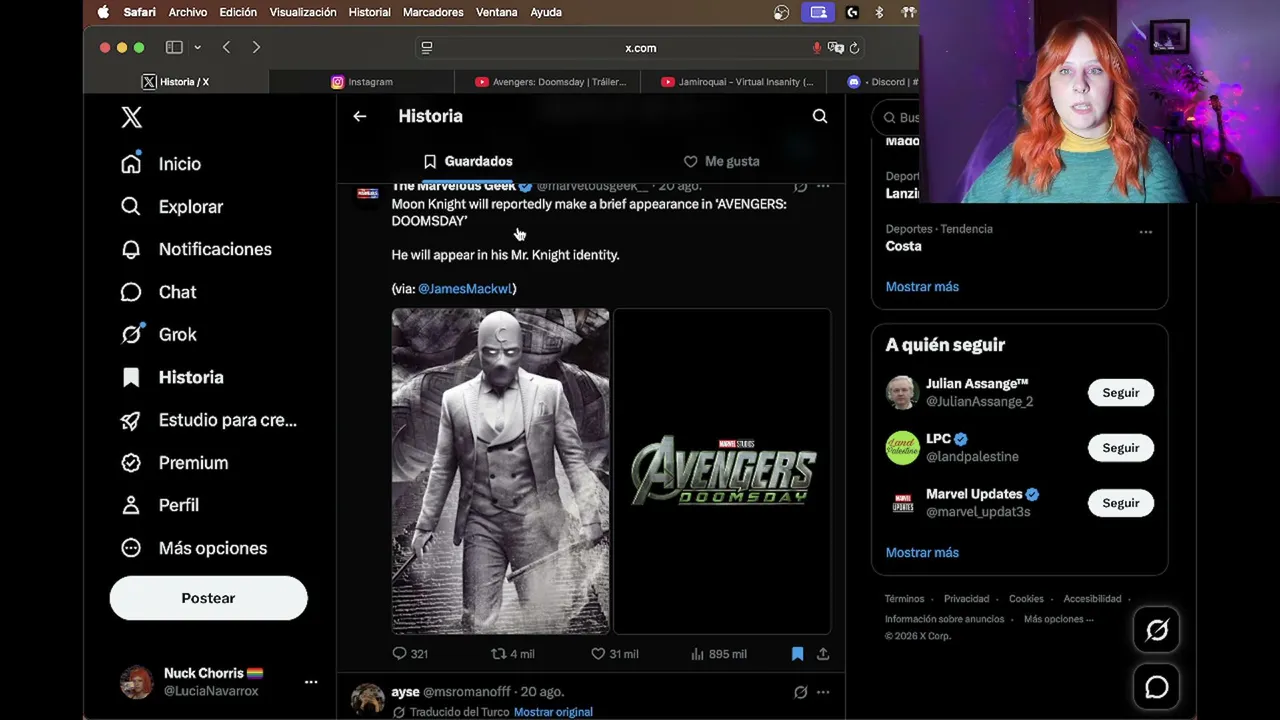The width and height of the screenshot is (1280, 720).
Task: Follow Marvel Updates with Seguir button
Action: click(x=1121, y=503)
